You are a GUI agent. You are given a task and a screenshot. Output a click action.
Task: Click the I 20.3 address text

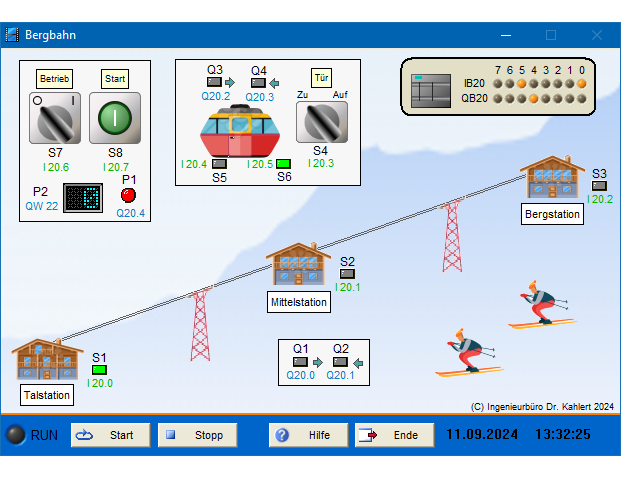[x=321, y=163]
